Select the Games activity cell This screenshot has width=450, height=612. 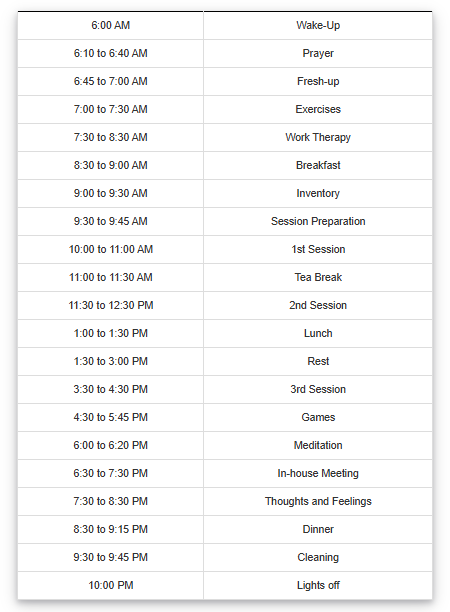point(318,418)
